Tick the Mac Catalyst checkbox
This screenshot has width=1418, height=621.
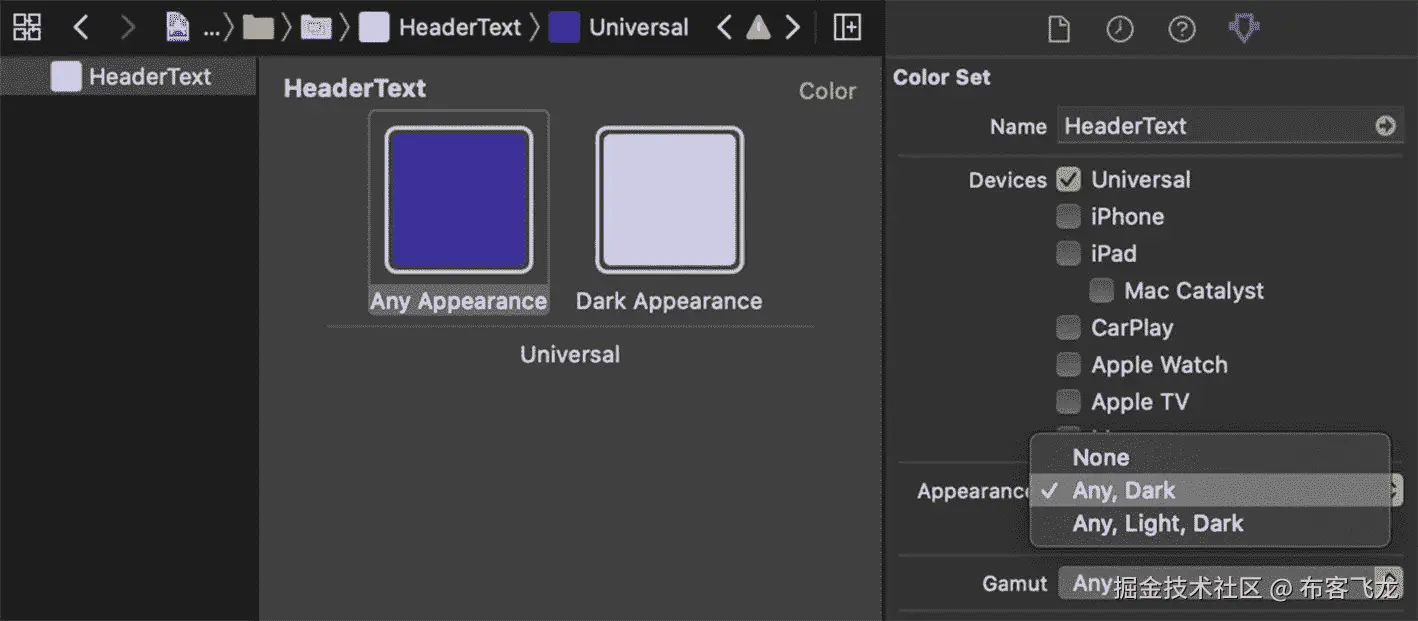1102,291
